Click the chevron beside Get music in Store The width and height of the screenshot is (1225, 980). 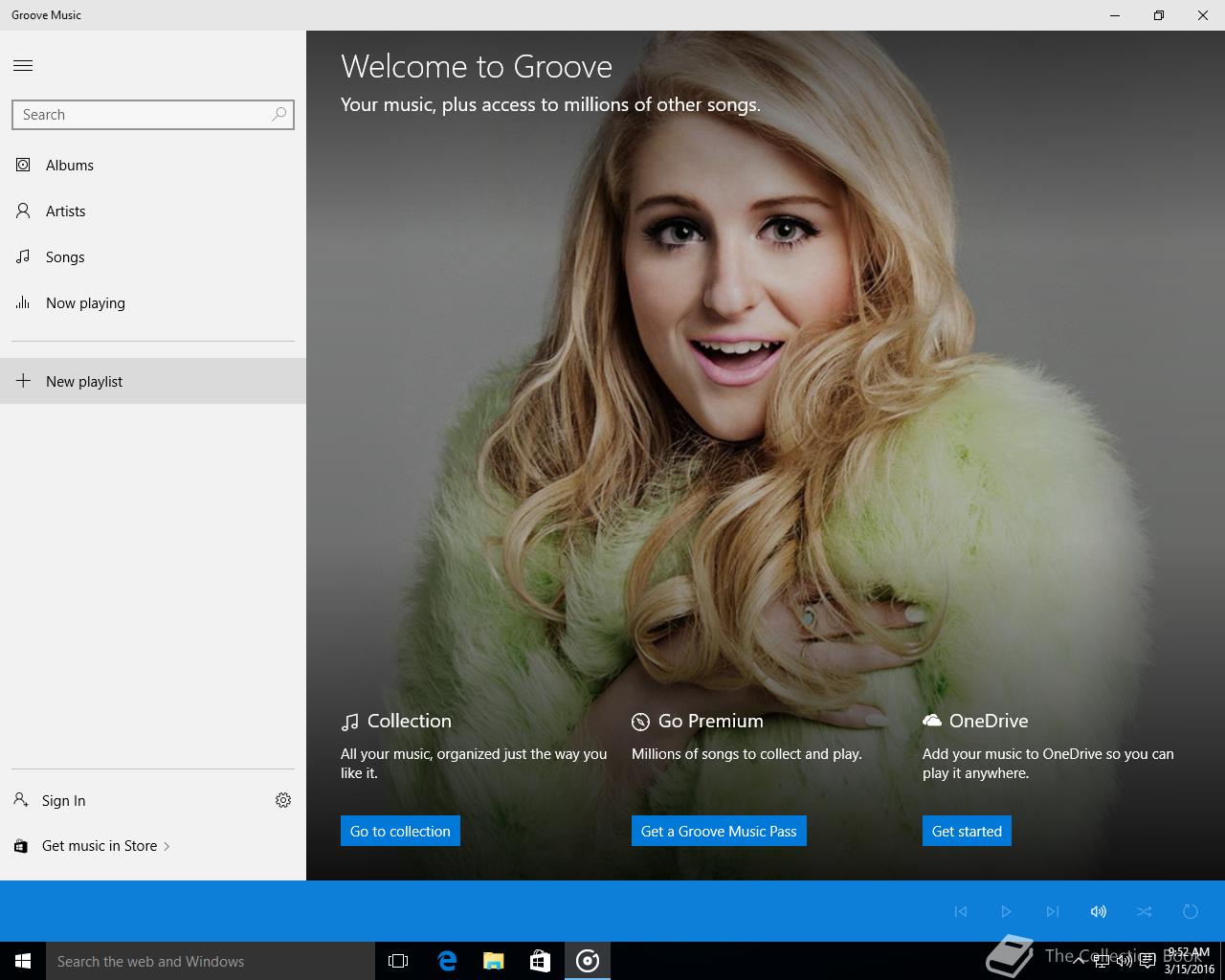(x=167, y=846)
